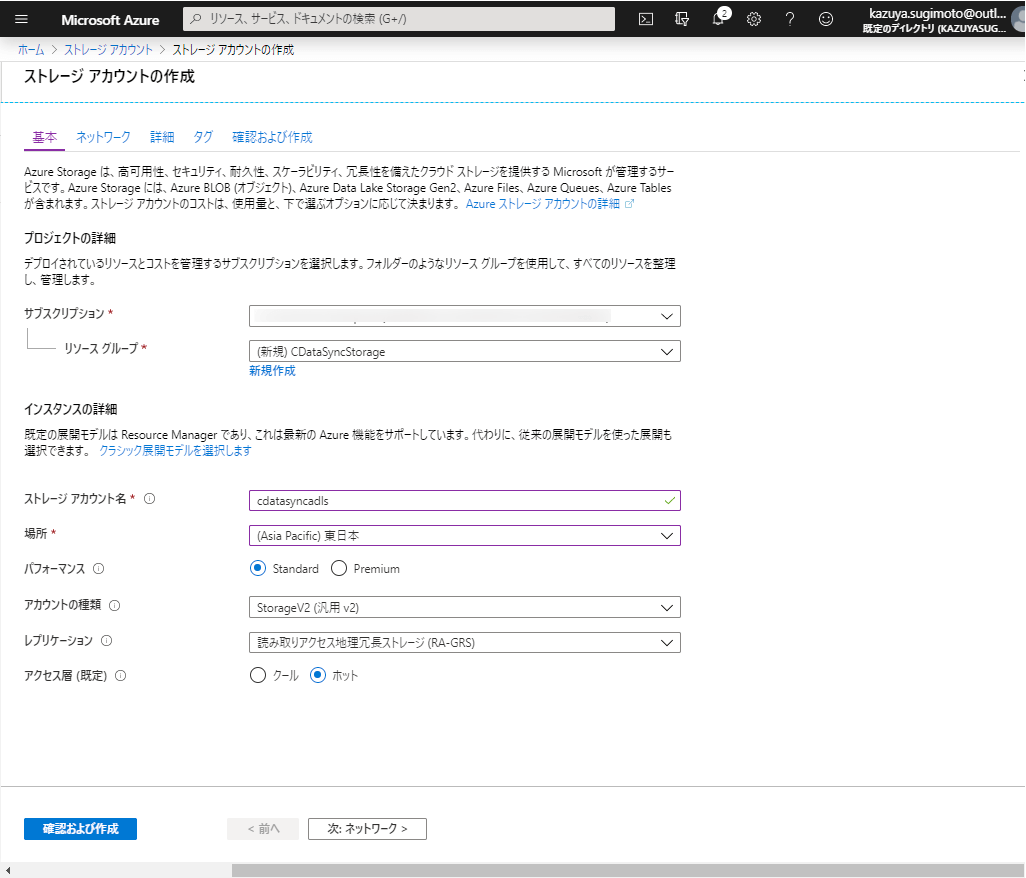Choose the ホット access tier
Viewport: 1026px width, 878px height.
[318, 675]
